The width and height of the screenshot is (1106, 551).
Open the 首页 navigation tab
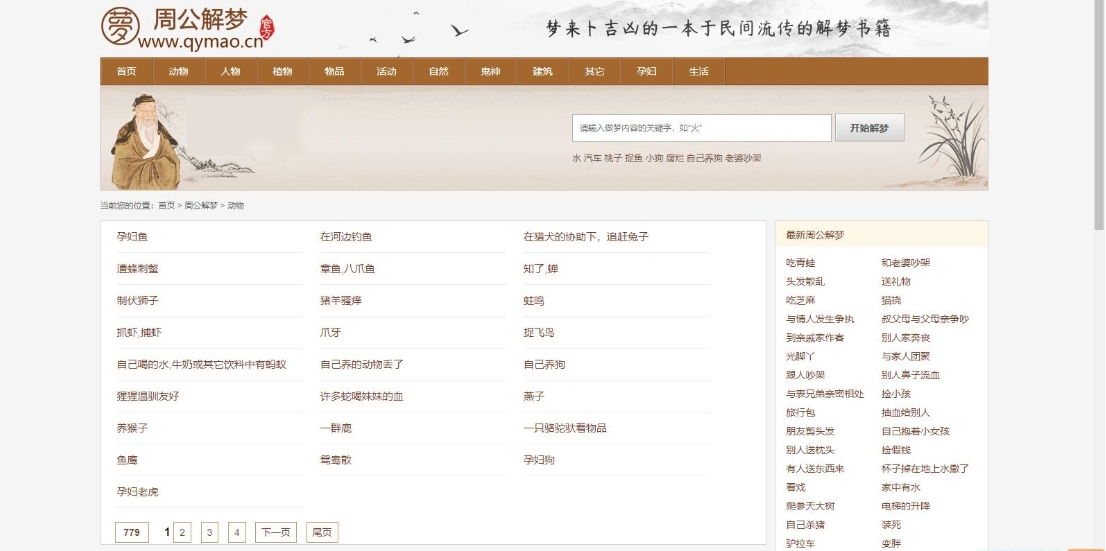126,71
